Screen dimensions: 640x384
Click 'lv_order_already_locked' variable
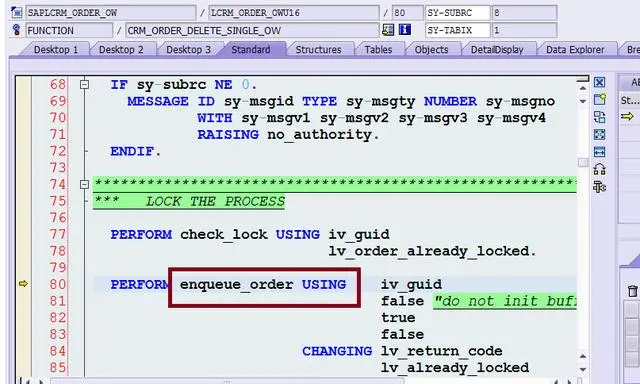[429, 251]
